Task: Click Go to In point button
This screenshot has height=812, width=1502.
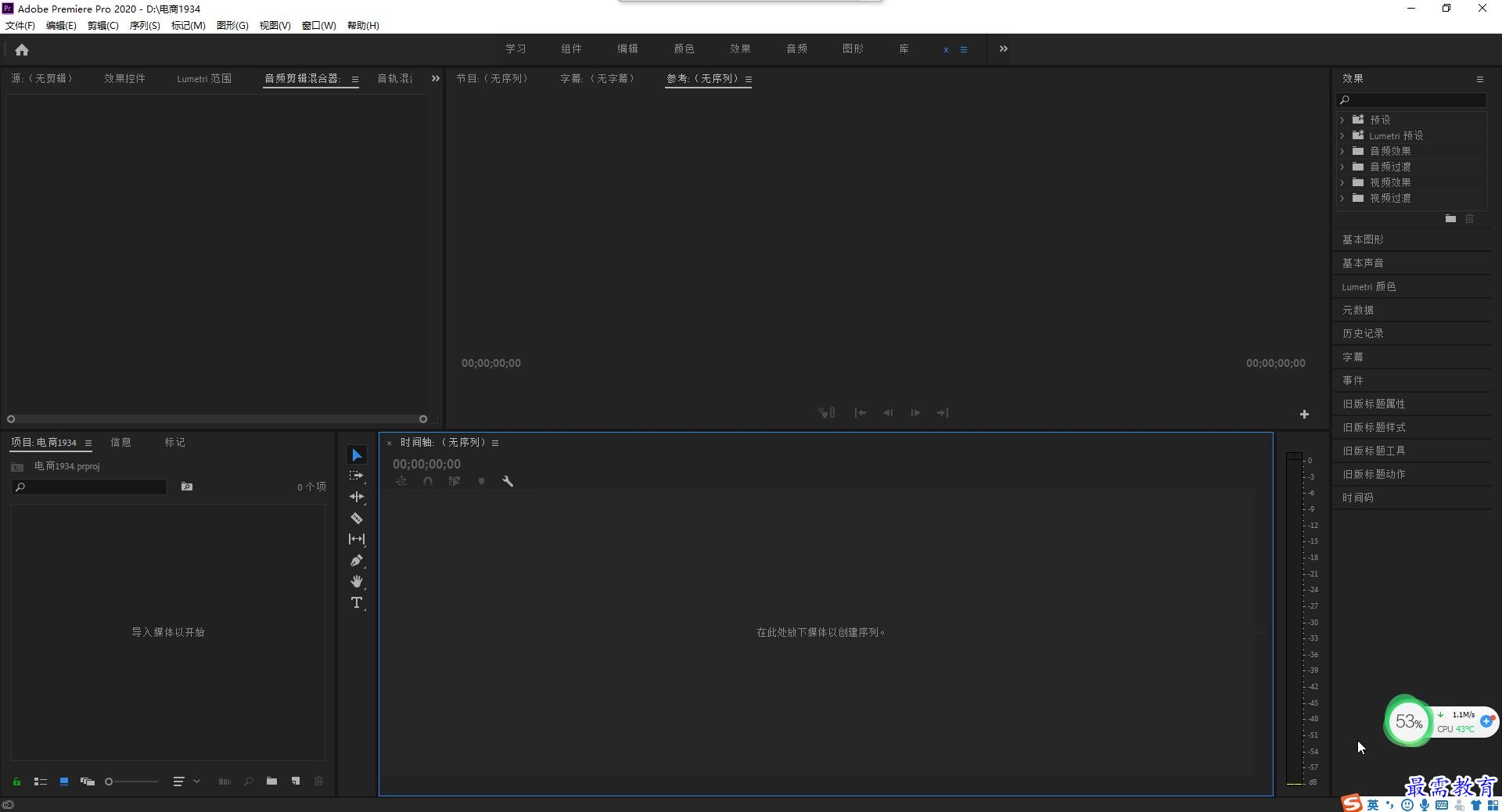Action: click(x=861, y=412)
